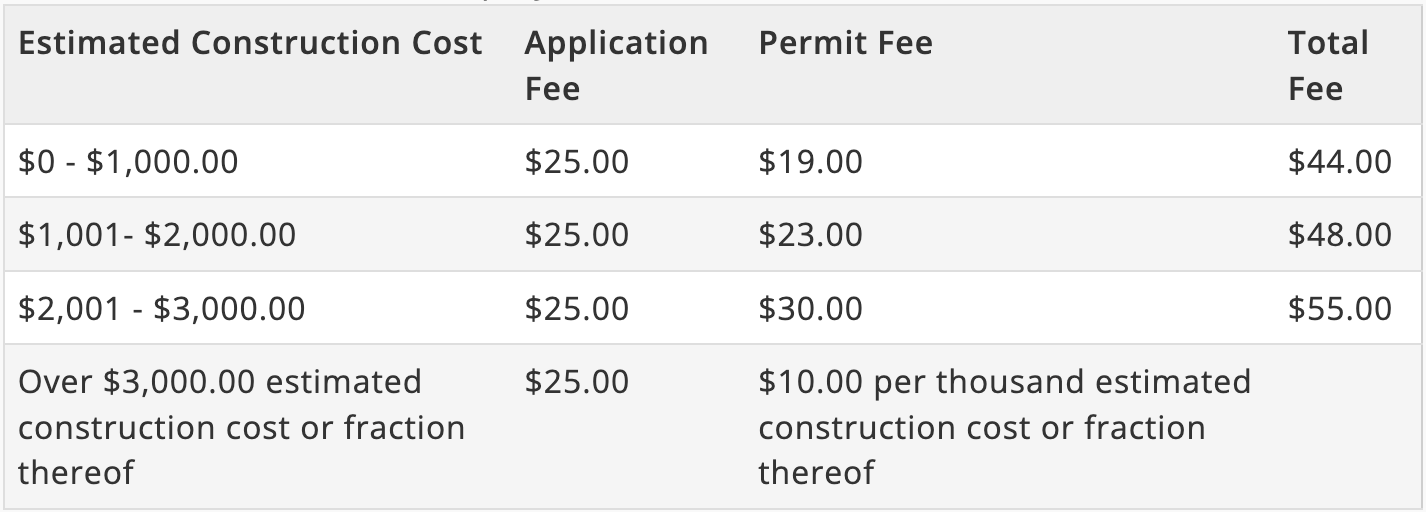Click the $25.00 application fee in $1,001 row
1426x512 pixels.
pyautogui.click(x=577, y=235)
